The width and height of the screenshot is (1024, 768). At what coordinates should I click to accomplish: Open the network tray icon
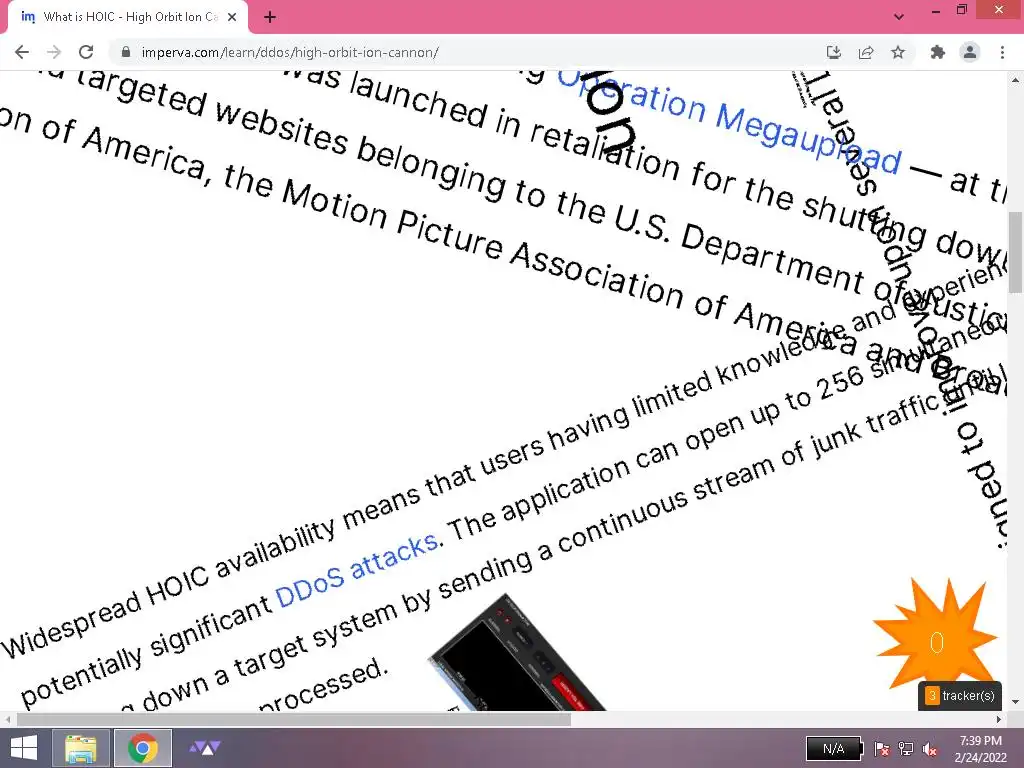(906, 749)
